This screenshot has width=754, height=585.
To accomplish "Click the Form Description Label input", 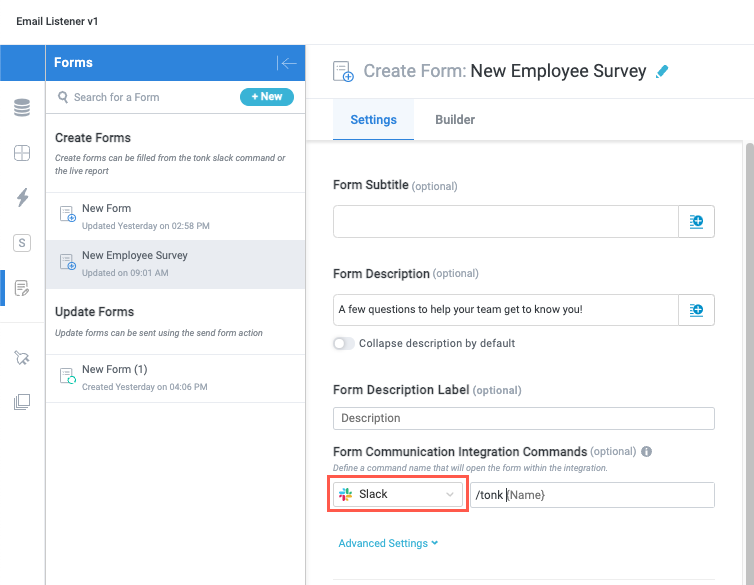I will point(523,418).
